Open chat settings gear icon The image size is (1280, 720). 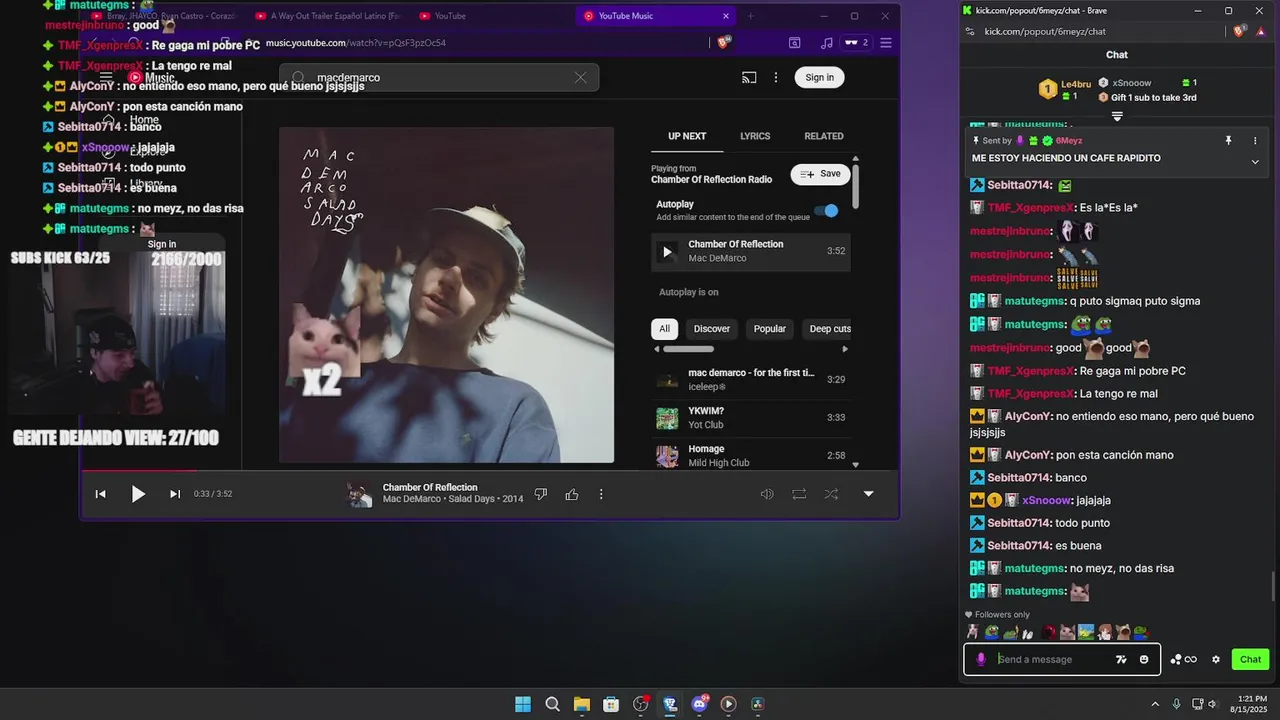click(x=1216, y=659)
